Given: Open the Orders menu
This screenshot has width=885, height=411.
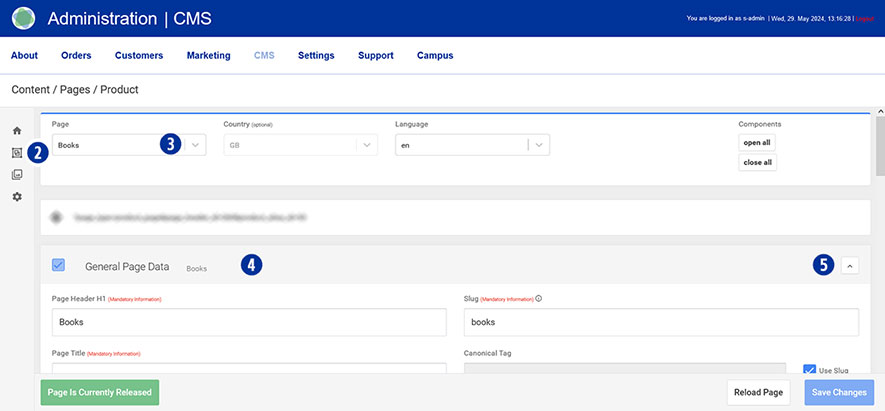Looking at the screenshot, I should point(76,56).
